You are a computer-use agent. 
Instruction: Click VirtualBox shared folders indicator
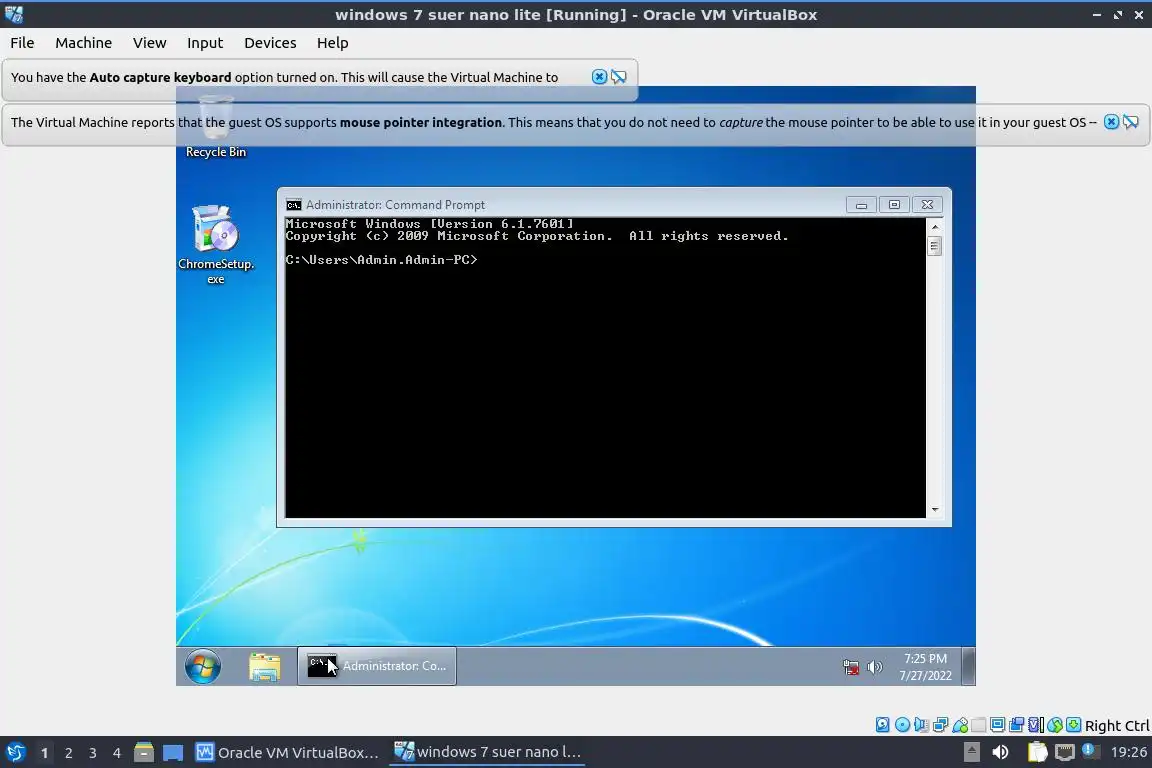[x=979, y=725]
